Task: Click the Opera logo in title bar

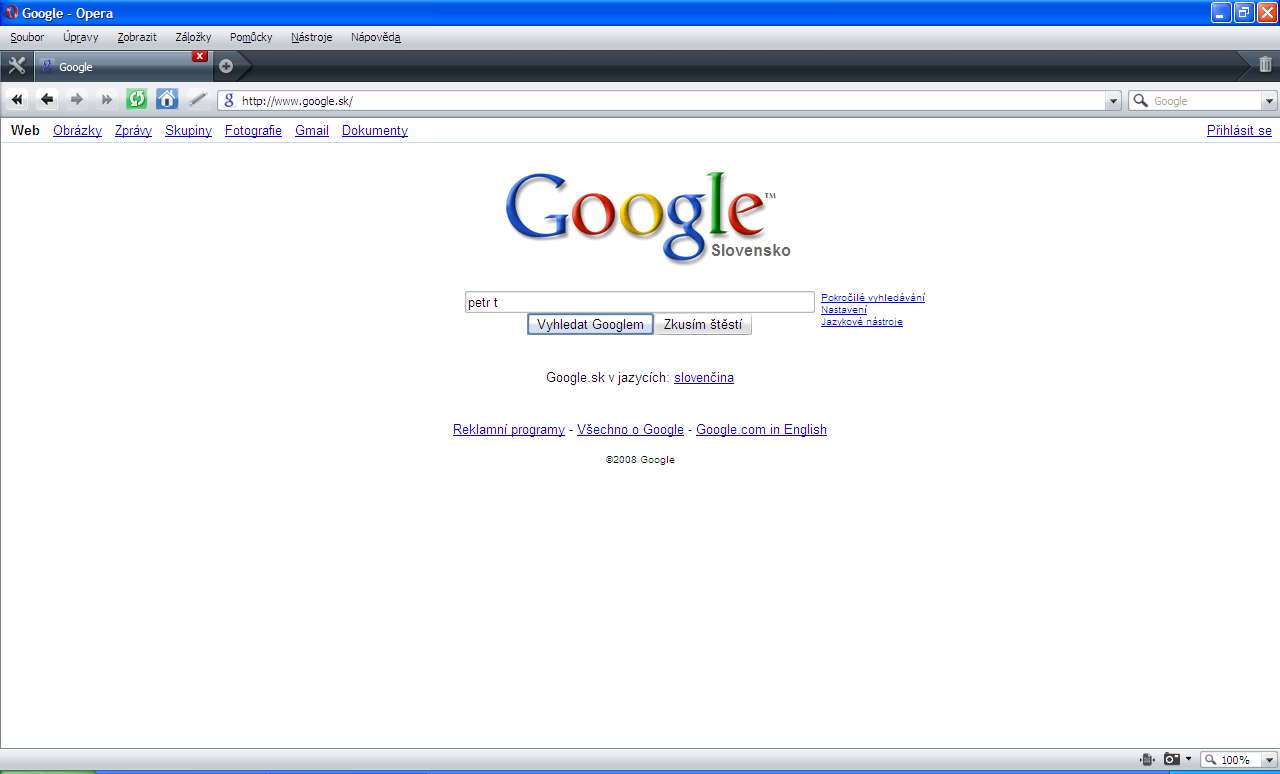Action: (13, 13)
